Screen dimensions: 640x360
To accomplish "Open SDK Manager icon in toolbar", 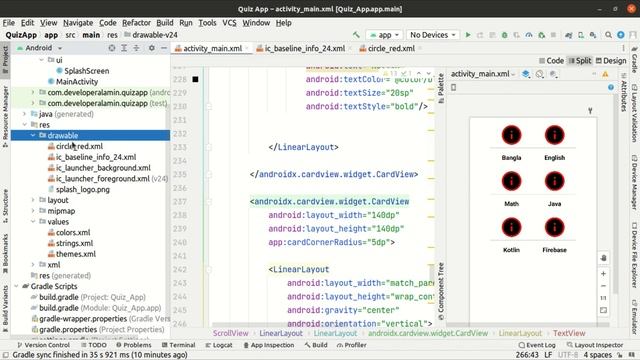I will point(593,35).
